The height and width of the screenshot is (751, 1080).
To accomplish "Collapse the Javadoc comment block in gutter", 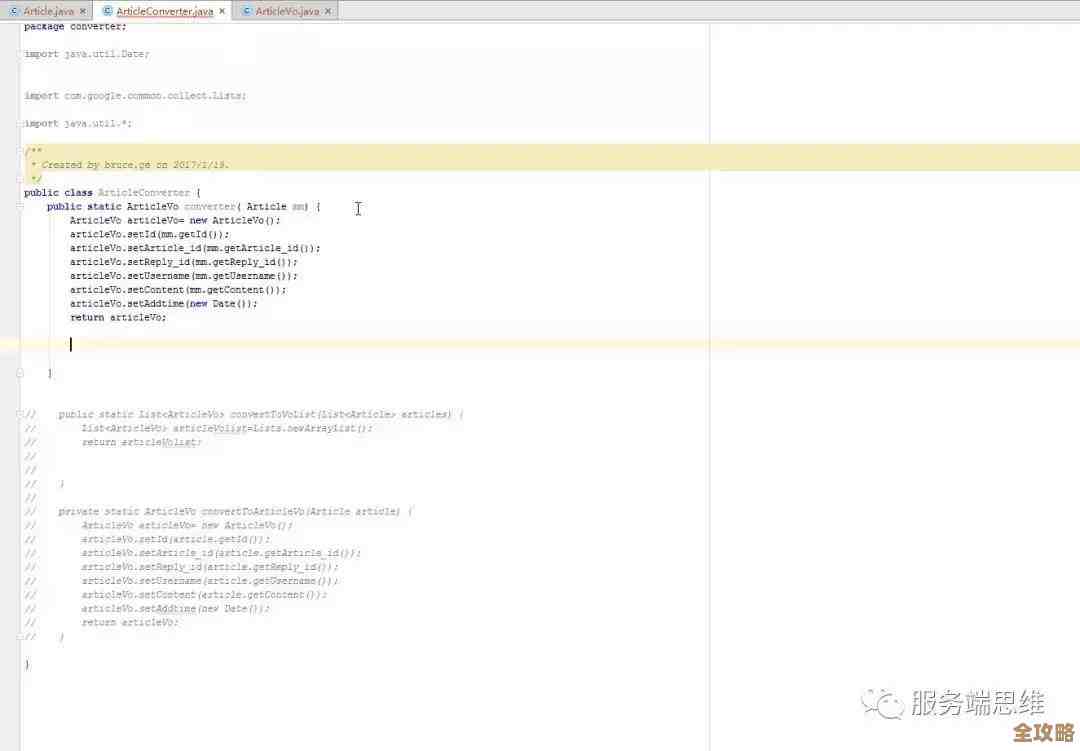I will point(21,151).
